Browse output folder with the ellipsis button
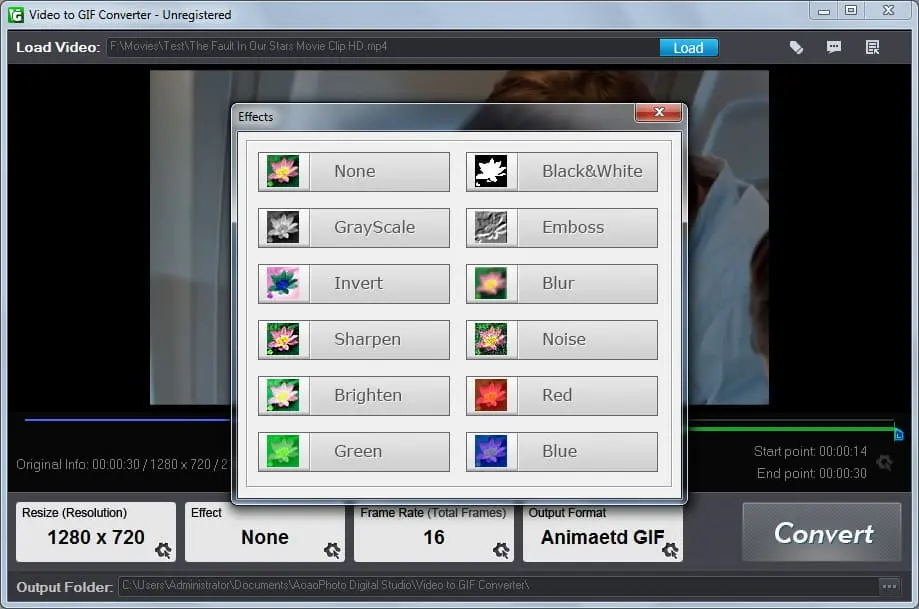The height and width of the screenshot is (609, 919). click(x=889, y=586)
